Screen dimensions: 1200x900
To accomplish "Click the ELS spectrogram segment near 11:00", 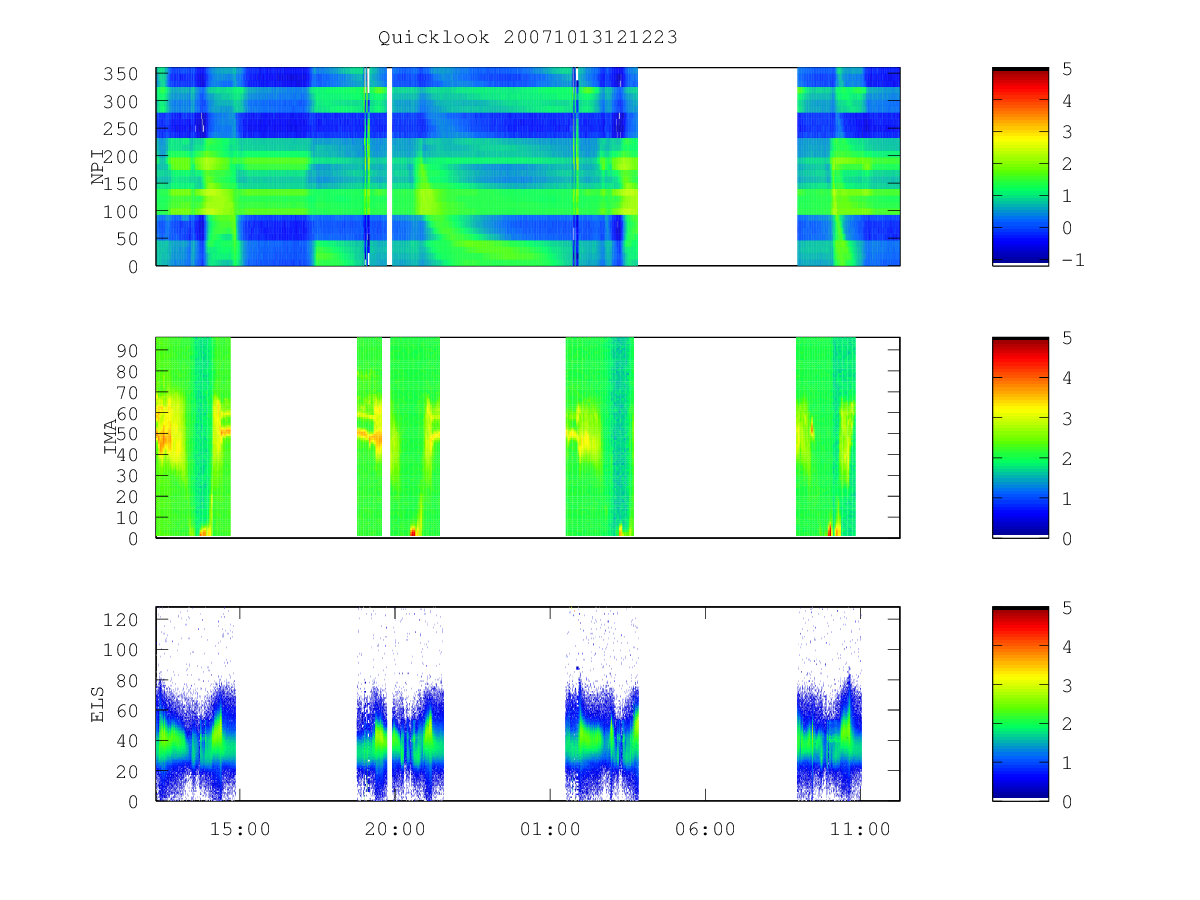I will click(x=829, y=704).
